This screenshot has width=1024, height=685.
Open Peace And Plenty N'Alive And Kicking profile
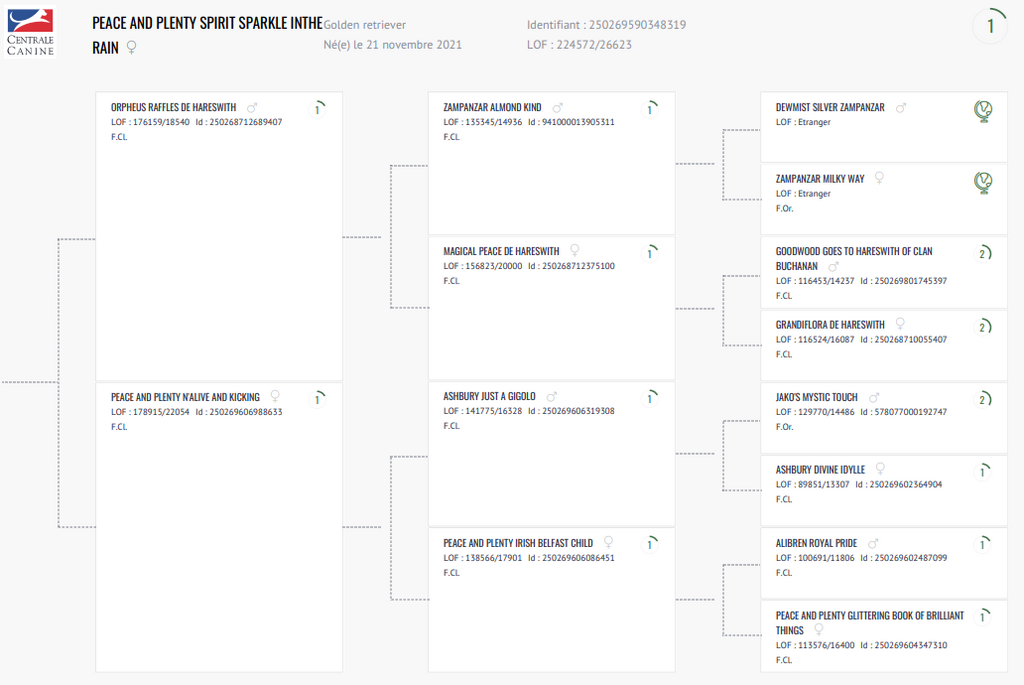(x=185, y=397)
